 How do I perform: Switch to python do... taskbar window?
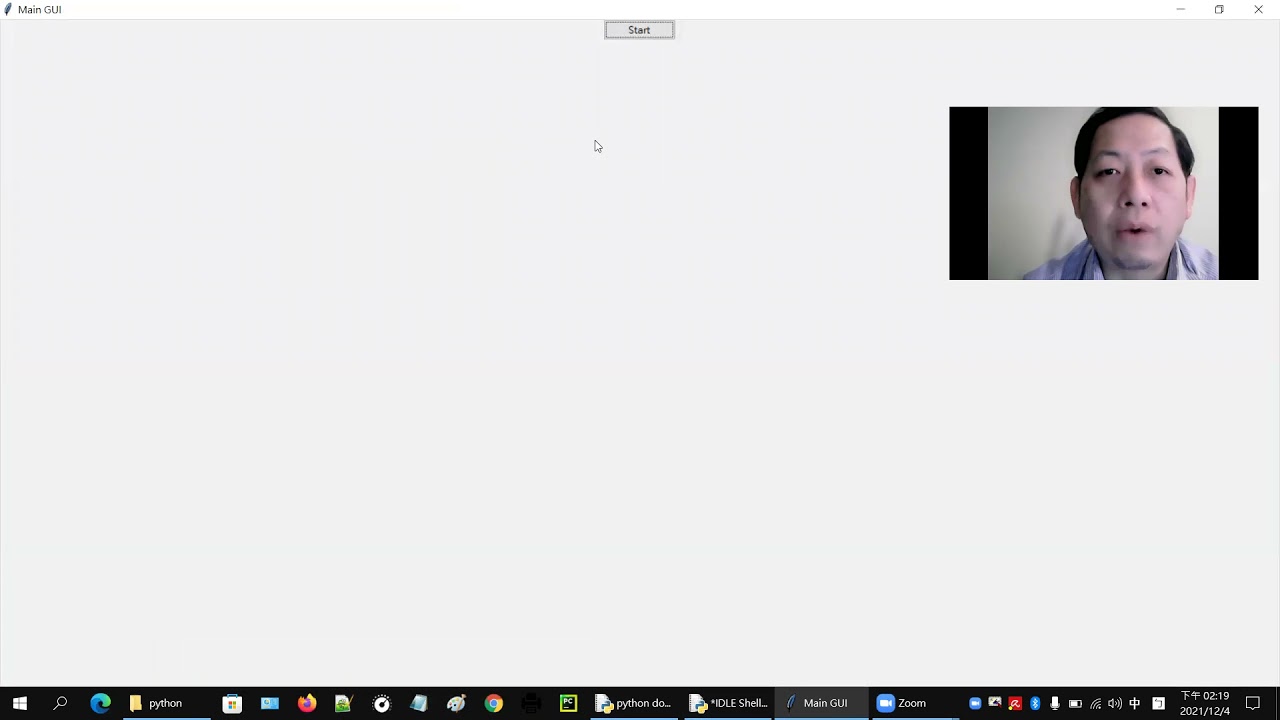point(634,703)
